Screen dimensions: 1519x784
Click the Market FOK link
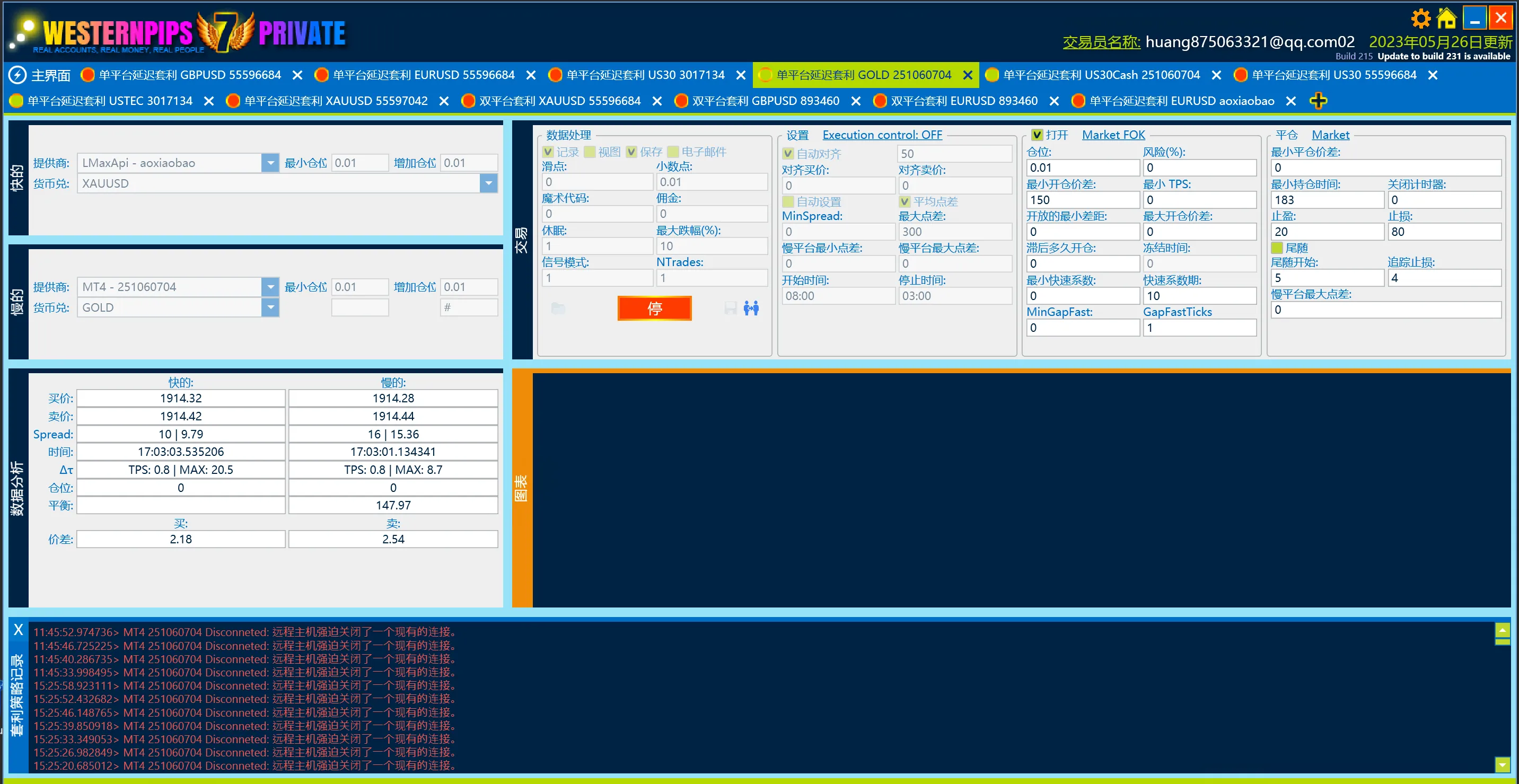(1113, 135)
